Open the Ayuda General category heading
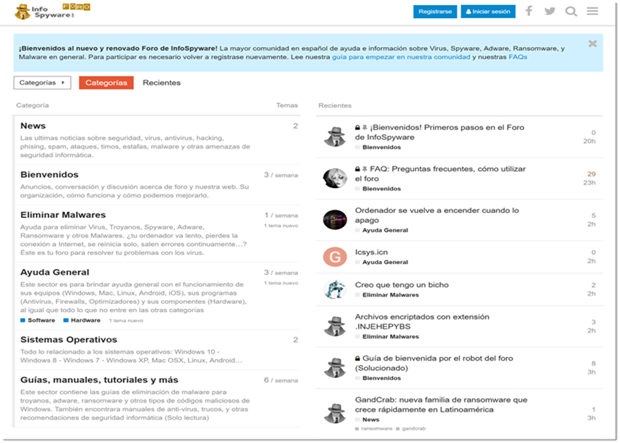This screenshot has height=443, width=620. tap(55, 272)
